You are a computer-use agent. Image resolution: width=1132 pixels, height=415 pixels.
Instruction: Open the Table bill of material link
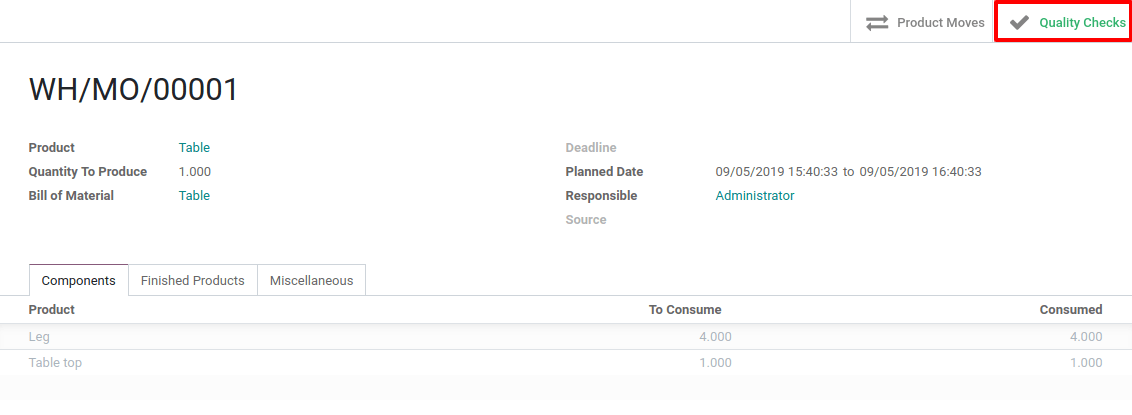(x=194, y=195)
